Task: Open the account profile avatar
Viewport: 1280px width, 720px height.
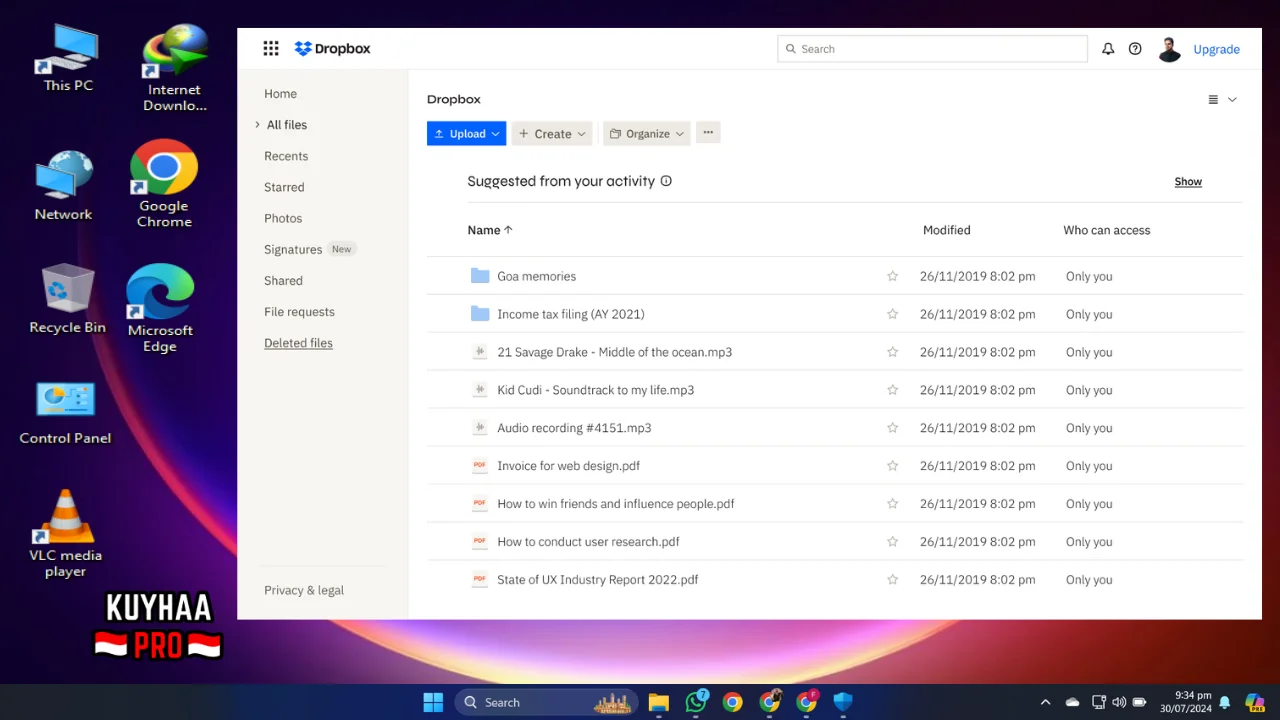Action: 1169,49
